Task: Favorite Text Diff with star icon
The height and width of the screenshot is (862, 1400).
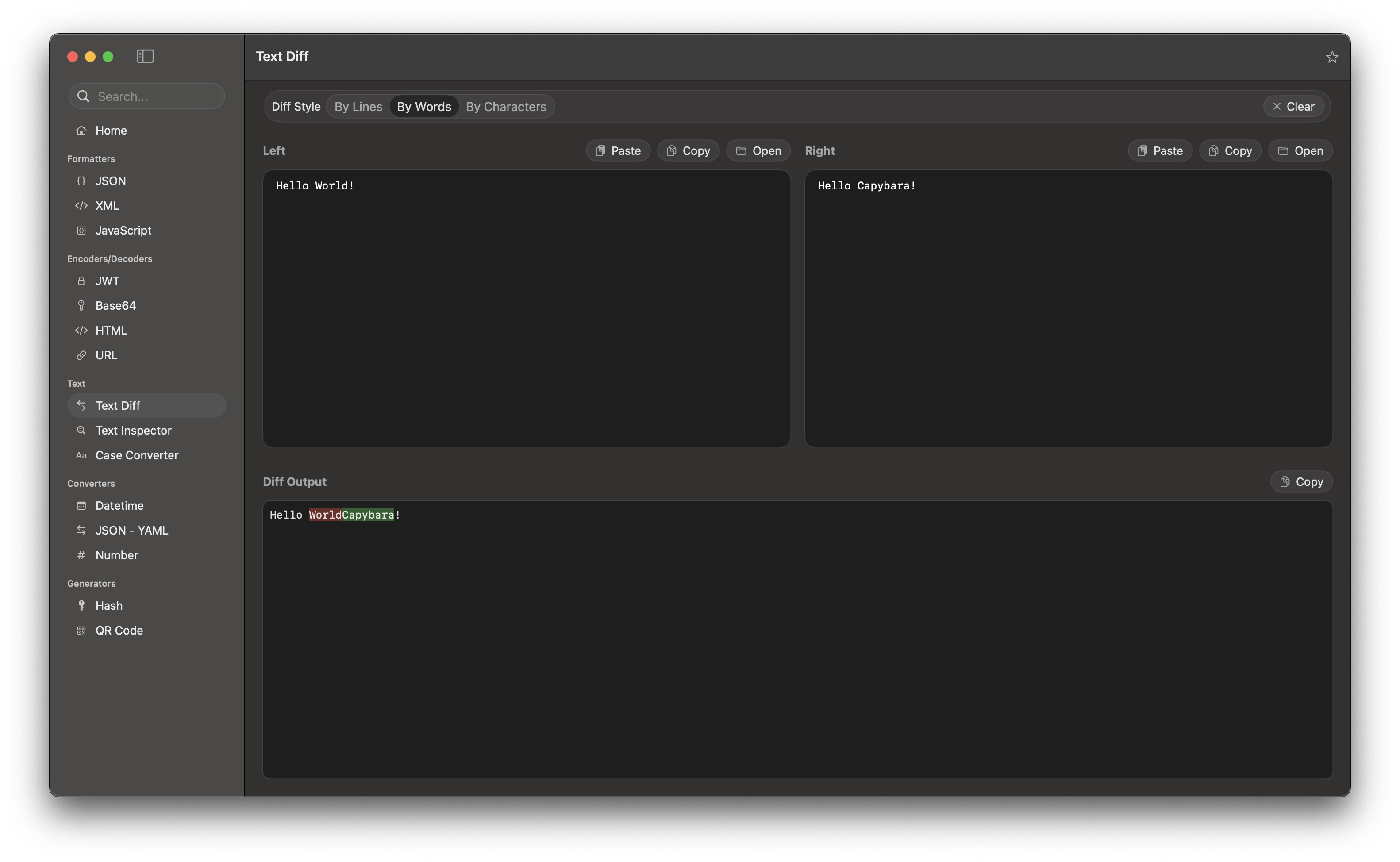Action: coord(1331,57)
